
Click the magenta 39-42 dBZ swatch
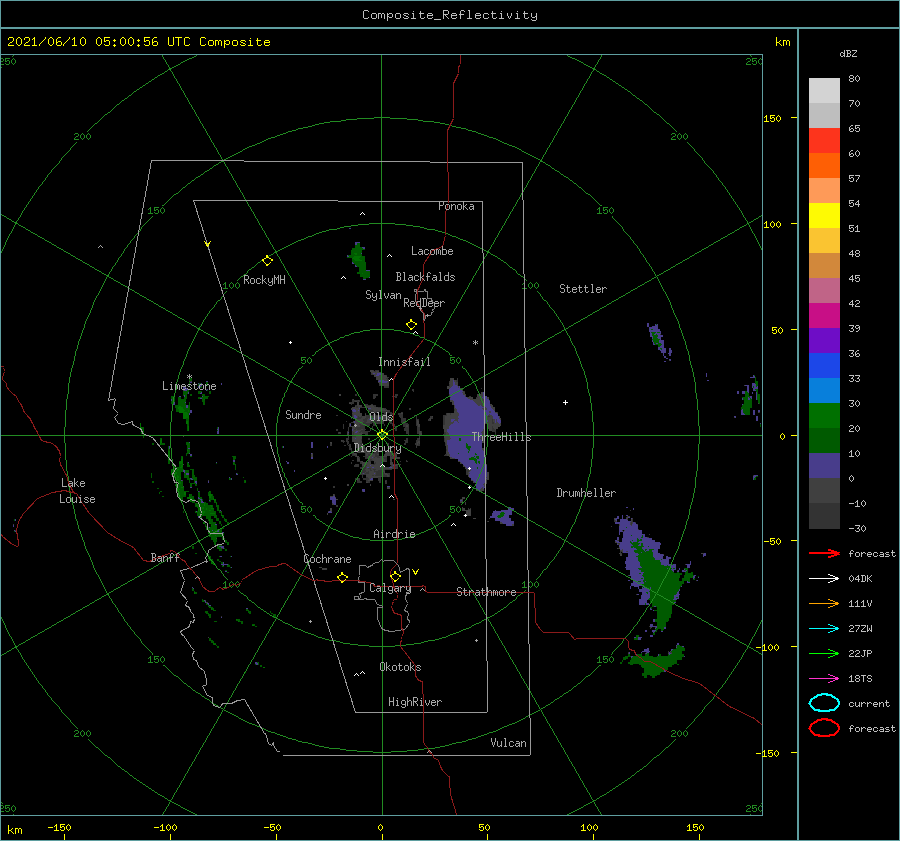[x=824, y=316]
